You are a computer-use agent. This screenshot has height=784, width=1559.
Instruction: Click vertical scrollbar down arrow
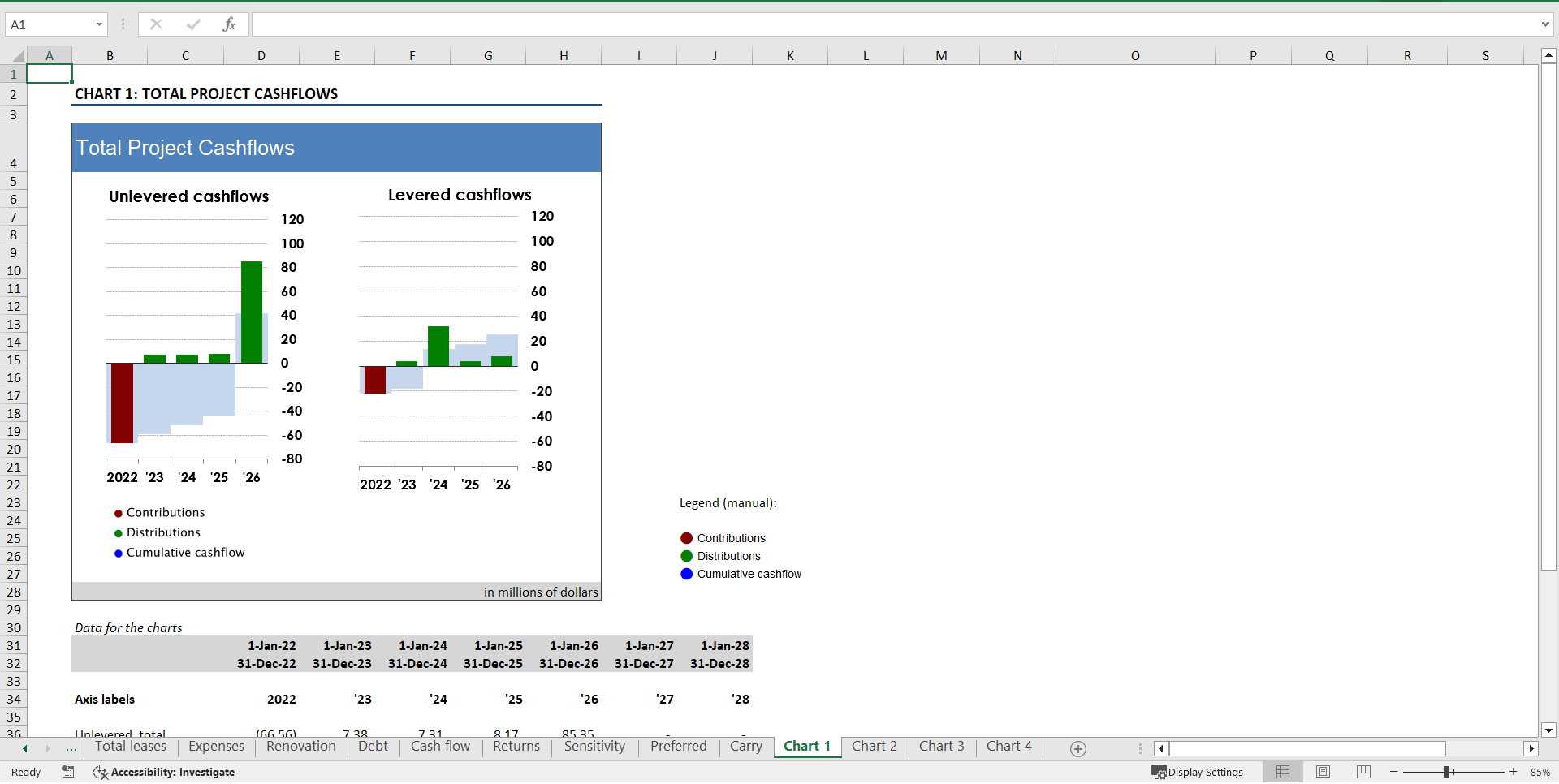[x=1548, y=730]
